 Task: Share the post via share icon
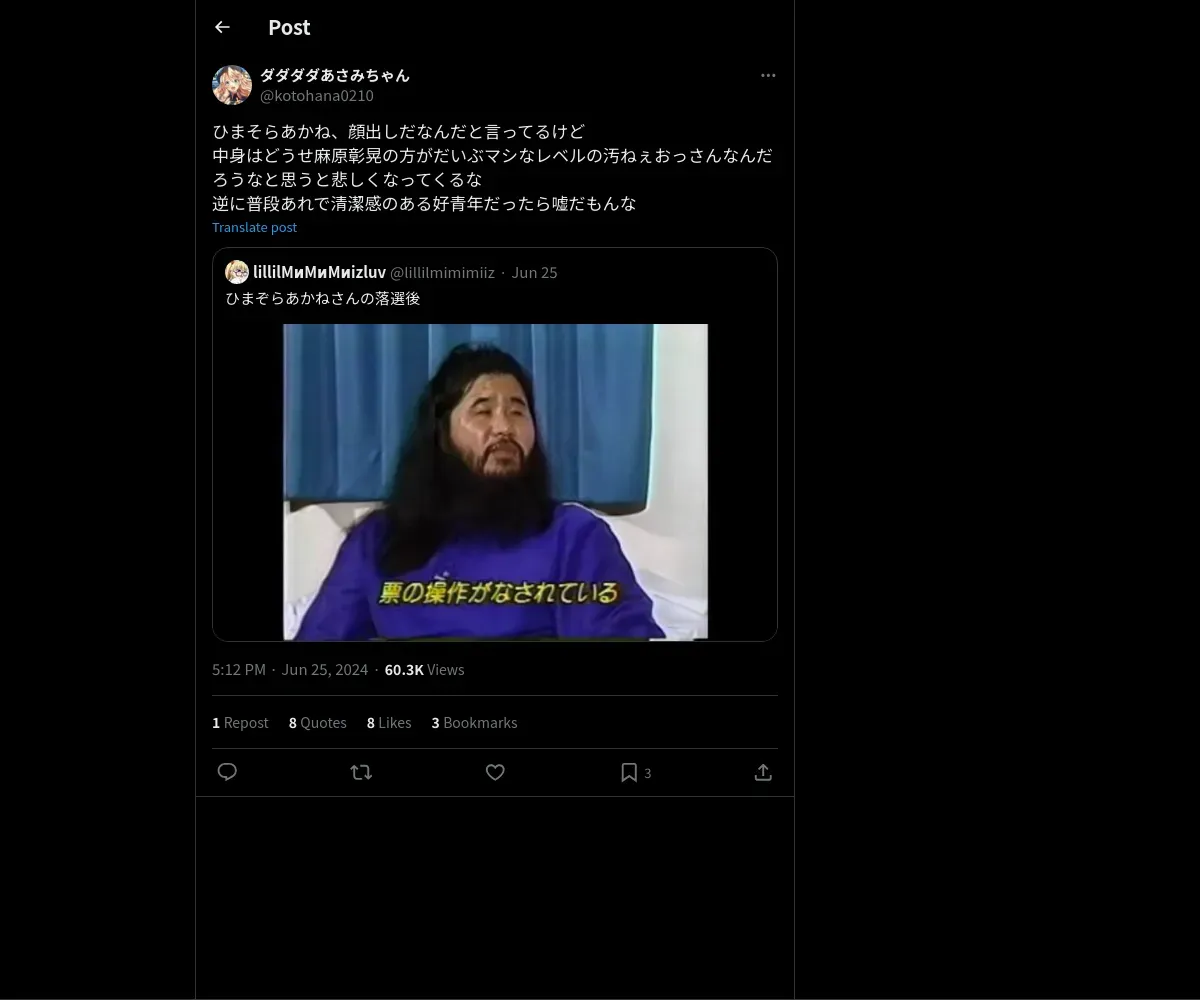(x=763, y=772)
